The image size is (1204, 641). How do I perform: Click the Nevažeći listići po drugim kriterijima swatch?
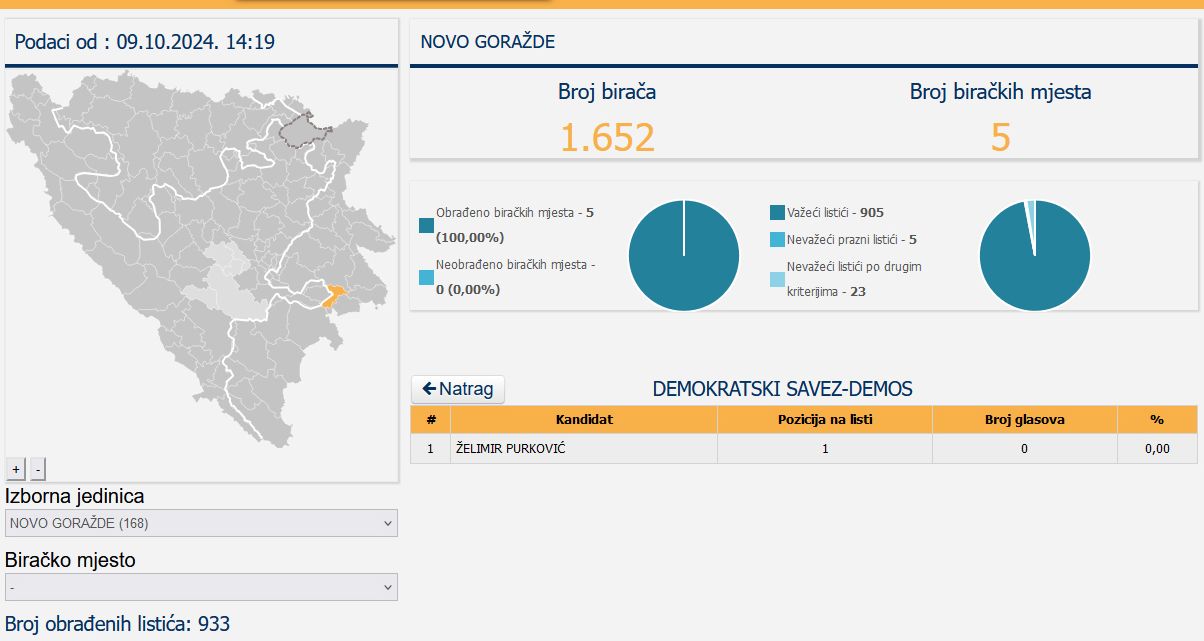(x=778, y=279)
